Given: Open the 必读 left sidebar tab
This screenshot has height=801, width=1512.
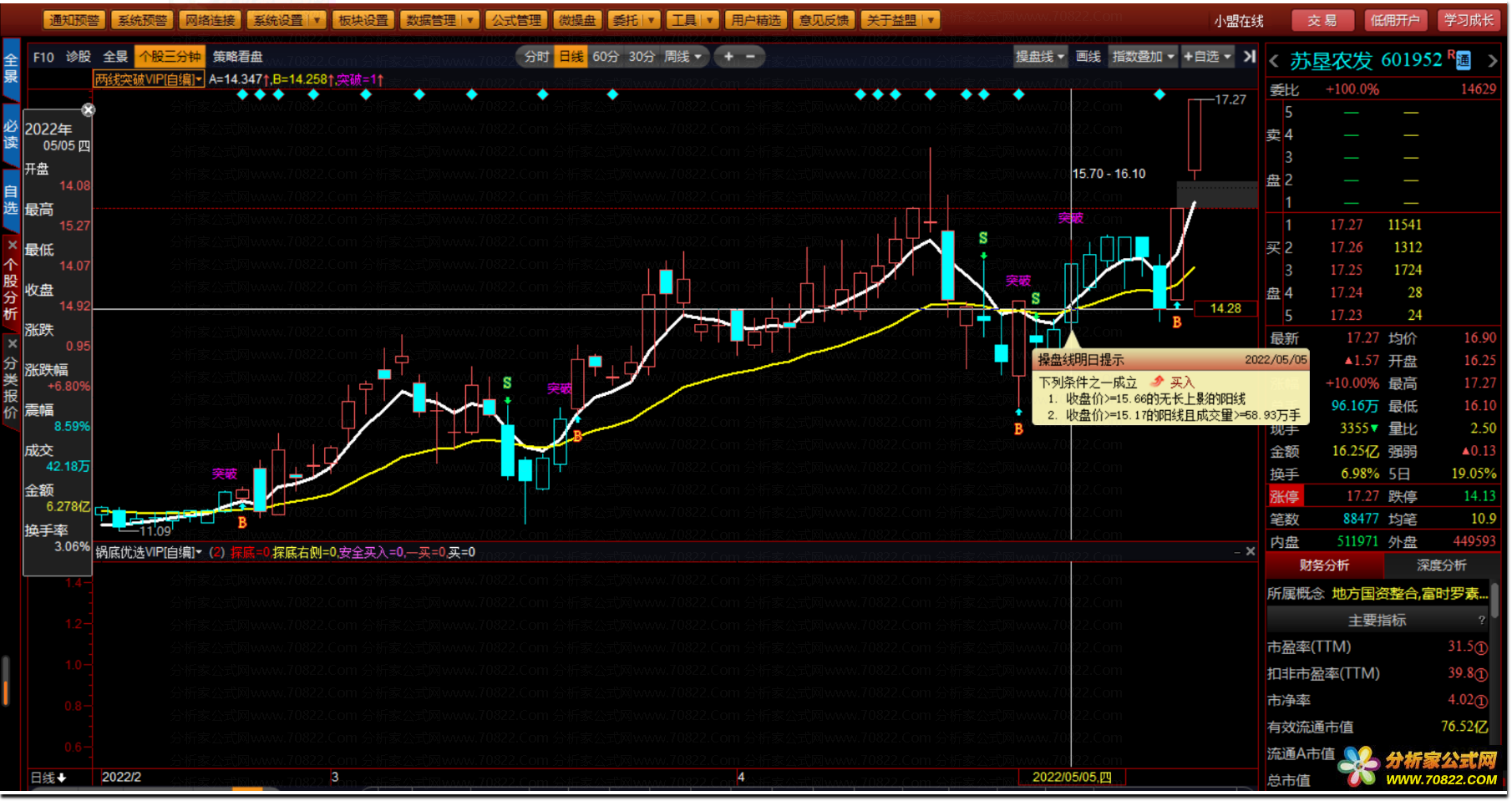Looking at the screenshot, I should click(11, 134).
